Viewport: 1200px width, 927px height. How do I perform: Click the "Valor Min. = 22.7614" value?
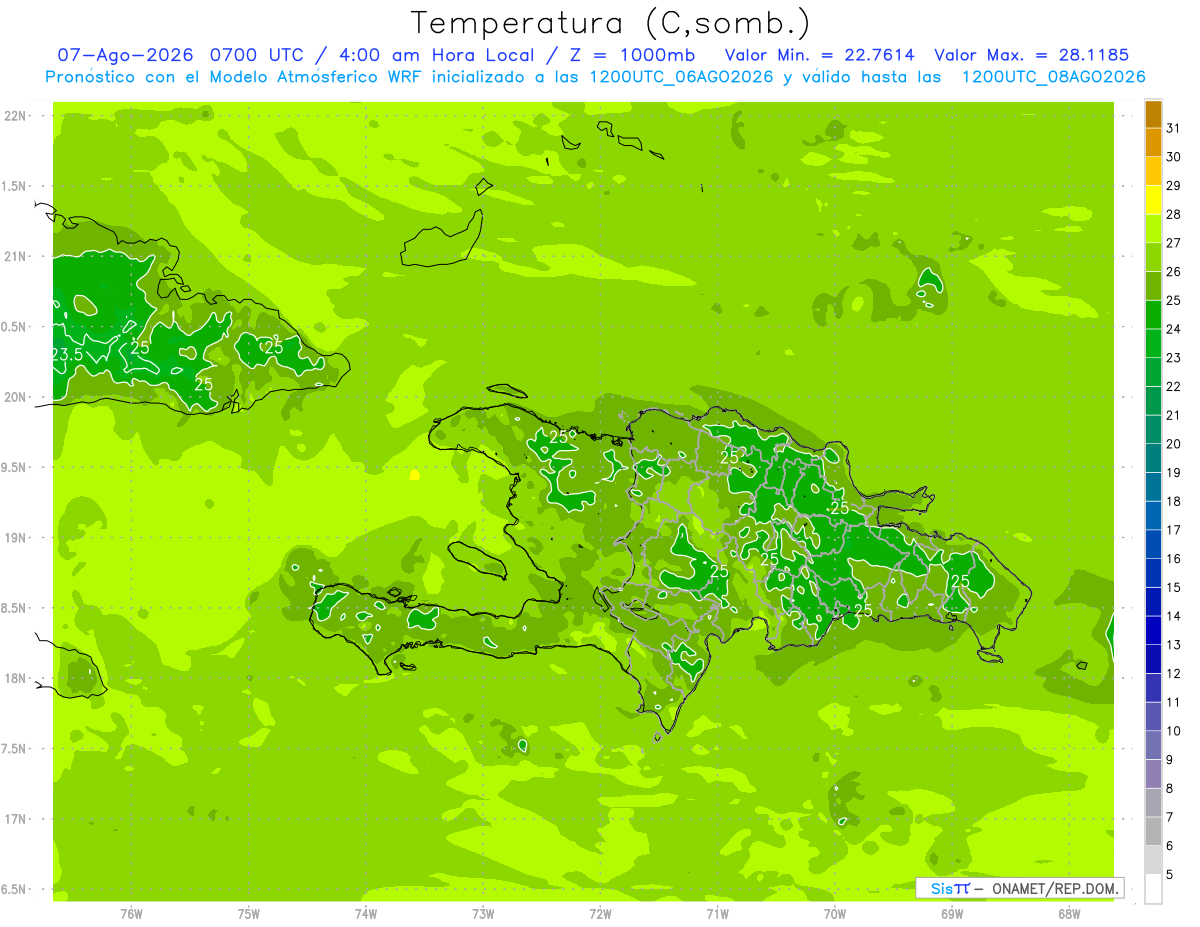[819, 55]
